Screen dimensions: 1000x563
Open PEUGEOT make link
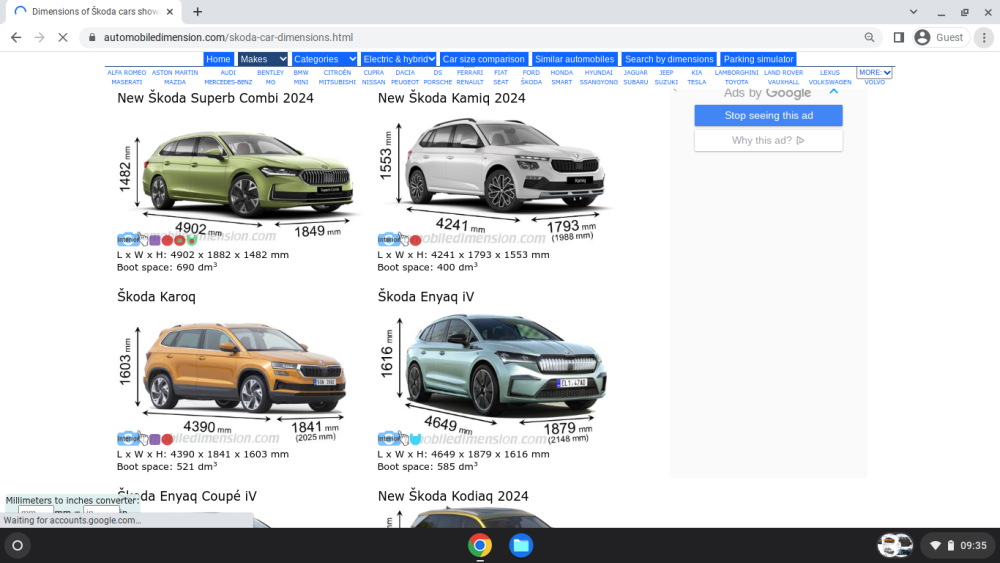405,82
